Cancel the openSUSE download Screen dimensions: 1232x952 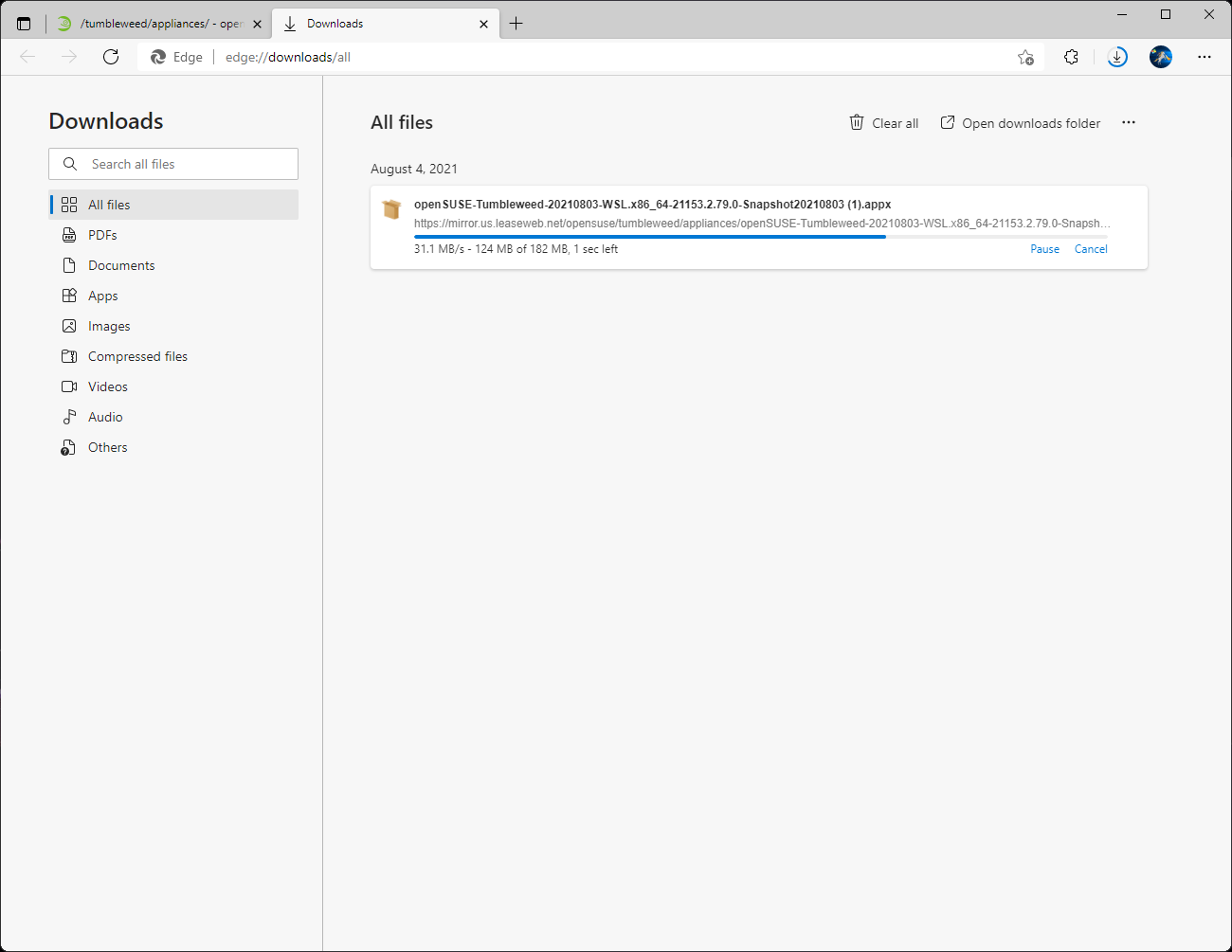pos(1091,249)
